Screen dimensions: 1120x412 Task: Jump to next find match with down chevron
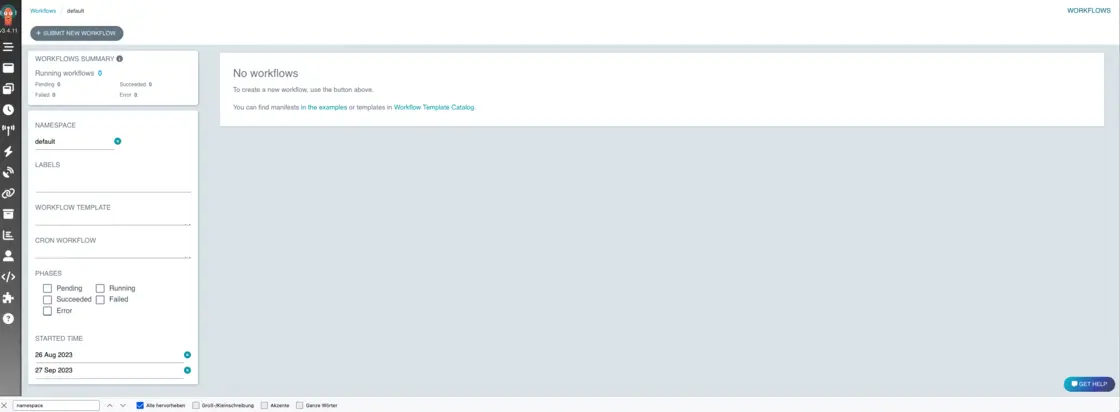[123, 405]
